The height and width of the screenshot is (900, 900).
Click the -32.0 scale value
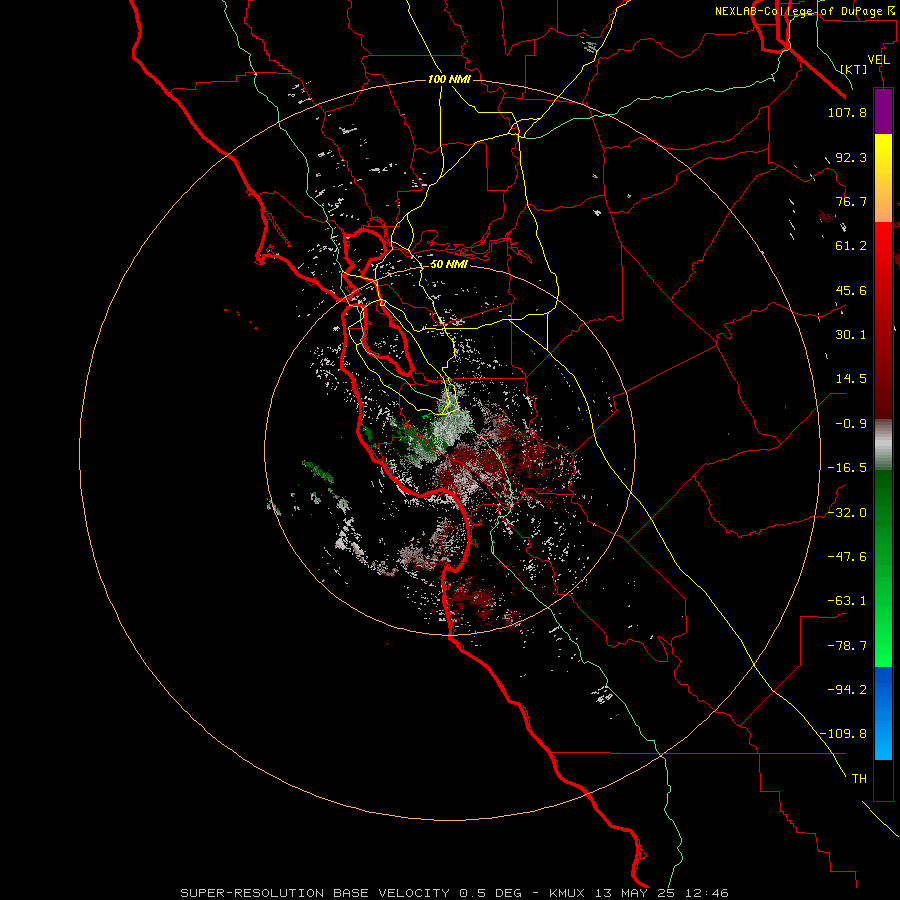pos(847,513)
